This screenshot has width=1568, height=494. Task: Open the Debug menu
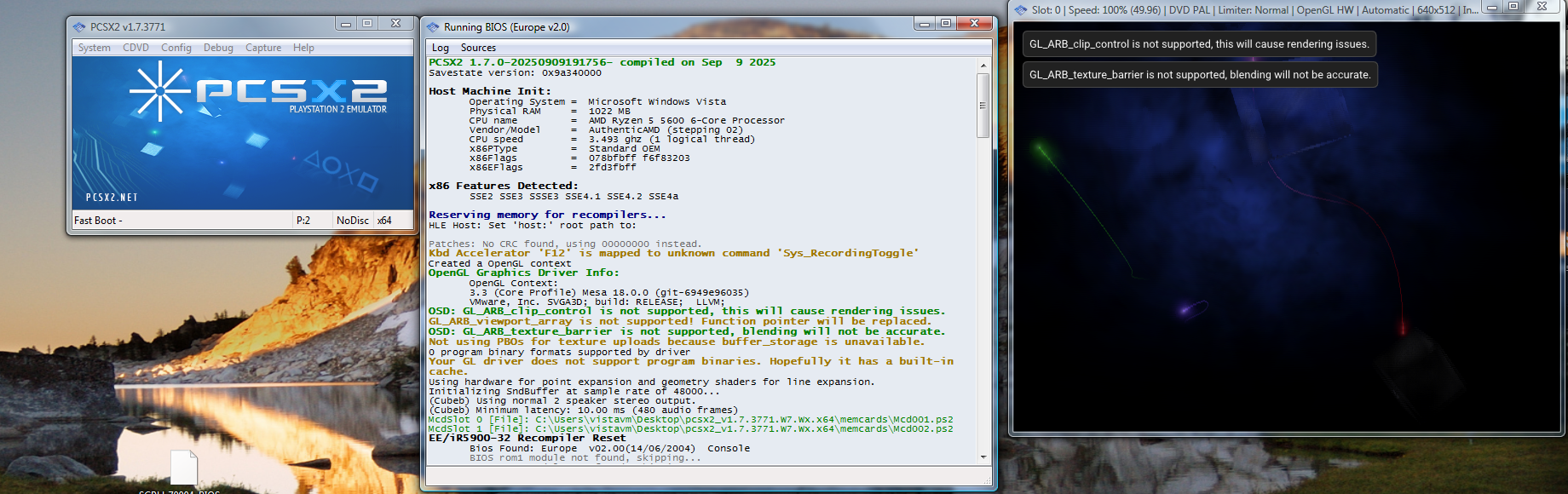pos(218,48)
